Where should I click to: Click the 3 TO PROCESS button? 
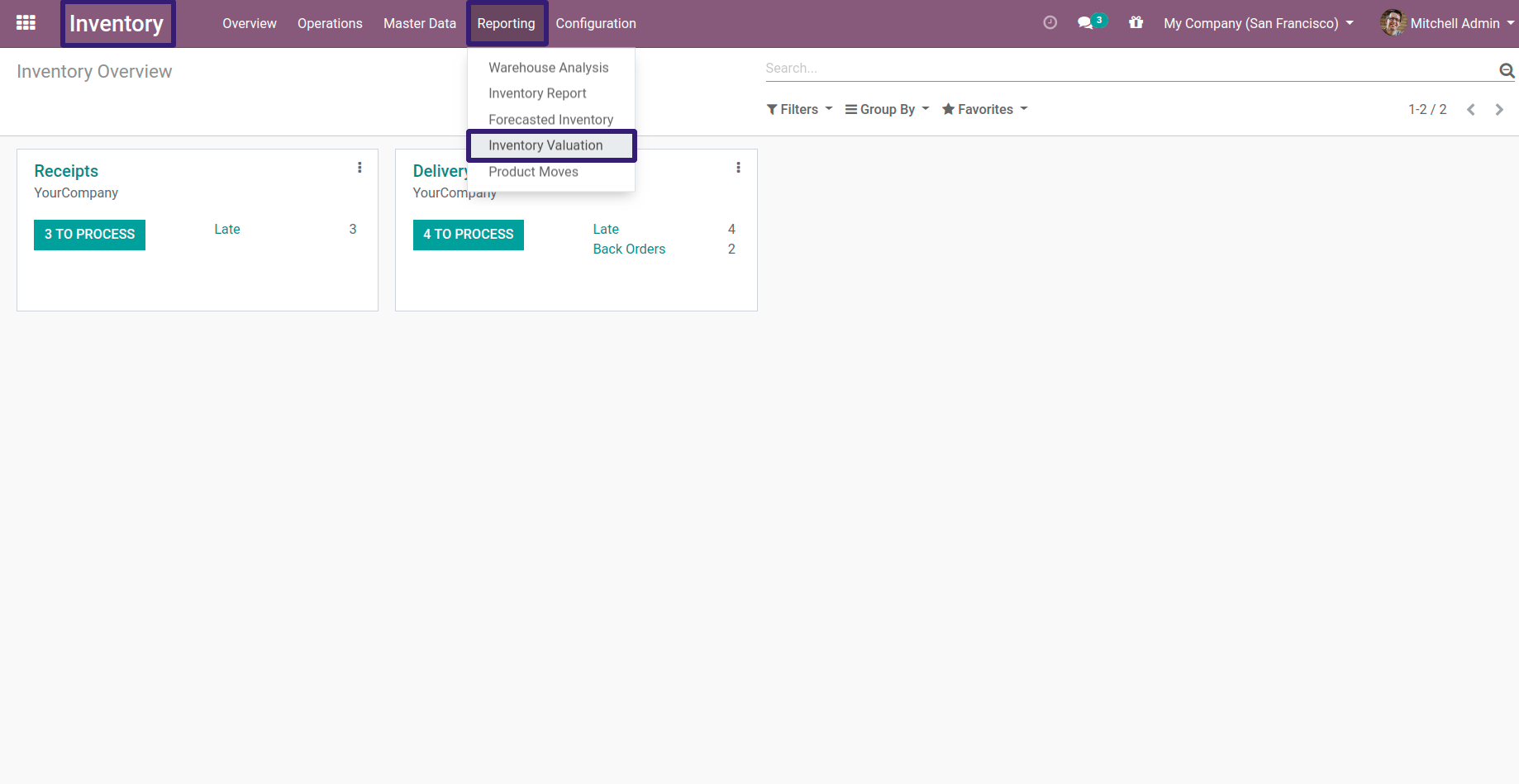click(x=89, y=235)
